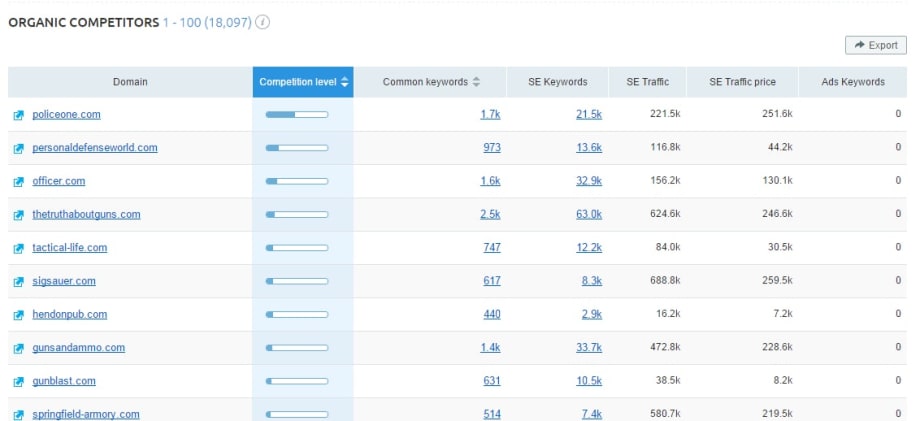Image resolution: width=920 pixels, height=421 pixels.
Task: Open springfield-armory.com domain link
Action: [x=85, y=414]
